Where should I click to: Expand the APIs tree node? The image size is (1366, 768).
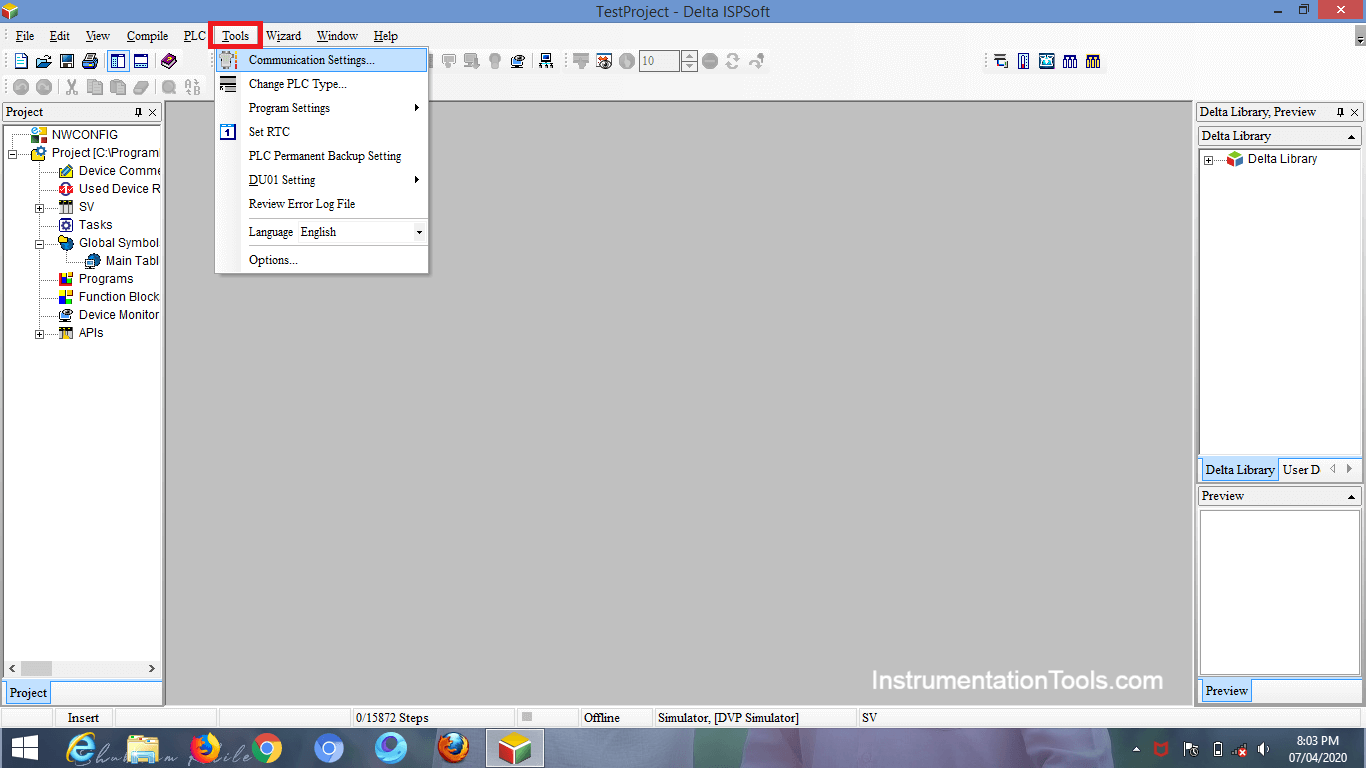coord(39,334)
